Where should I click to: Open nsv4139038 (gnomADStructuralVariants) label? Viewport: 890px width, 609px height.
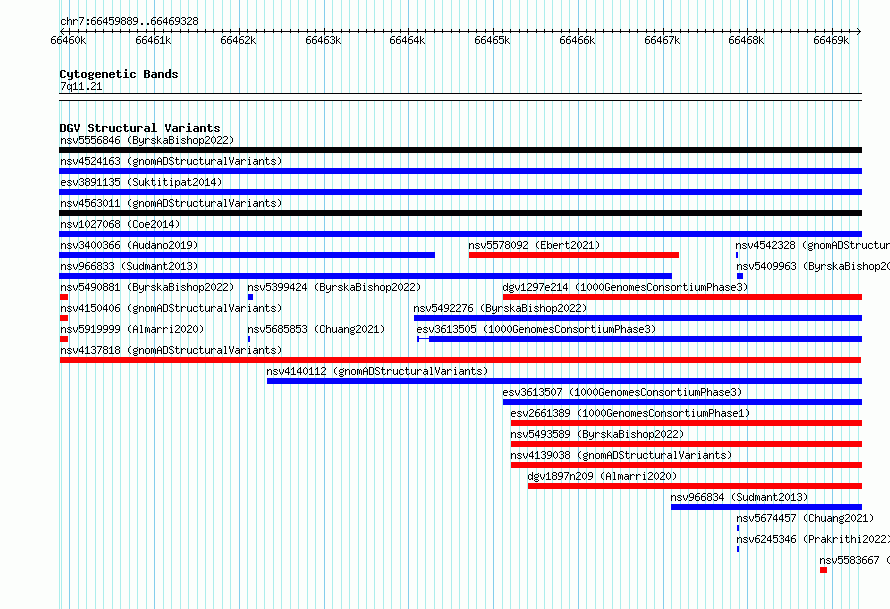click(x=621, y=455)
